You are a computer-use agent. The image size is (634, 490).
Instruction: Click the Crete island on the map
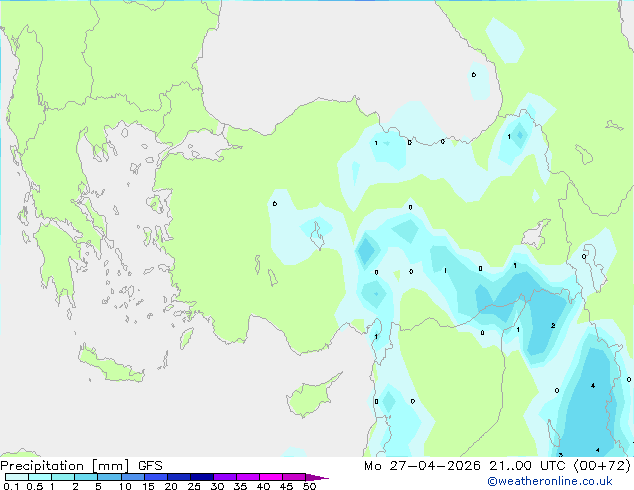[108, 366]
